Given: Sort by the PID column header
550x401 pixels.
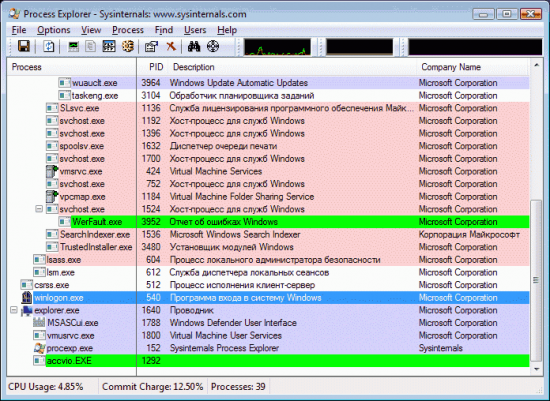Looking at the screenshot, I should (x=152, y=67).
